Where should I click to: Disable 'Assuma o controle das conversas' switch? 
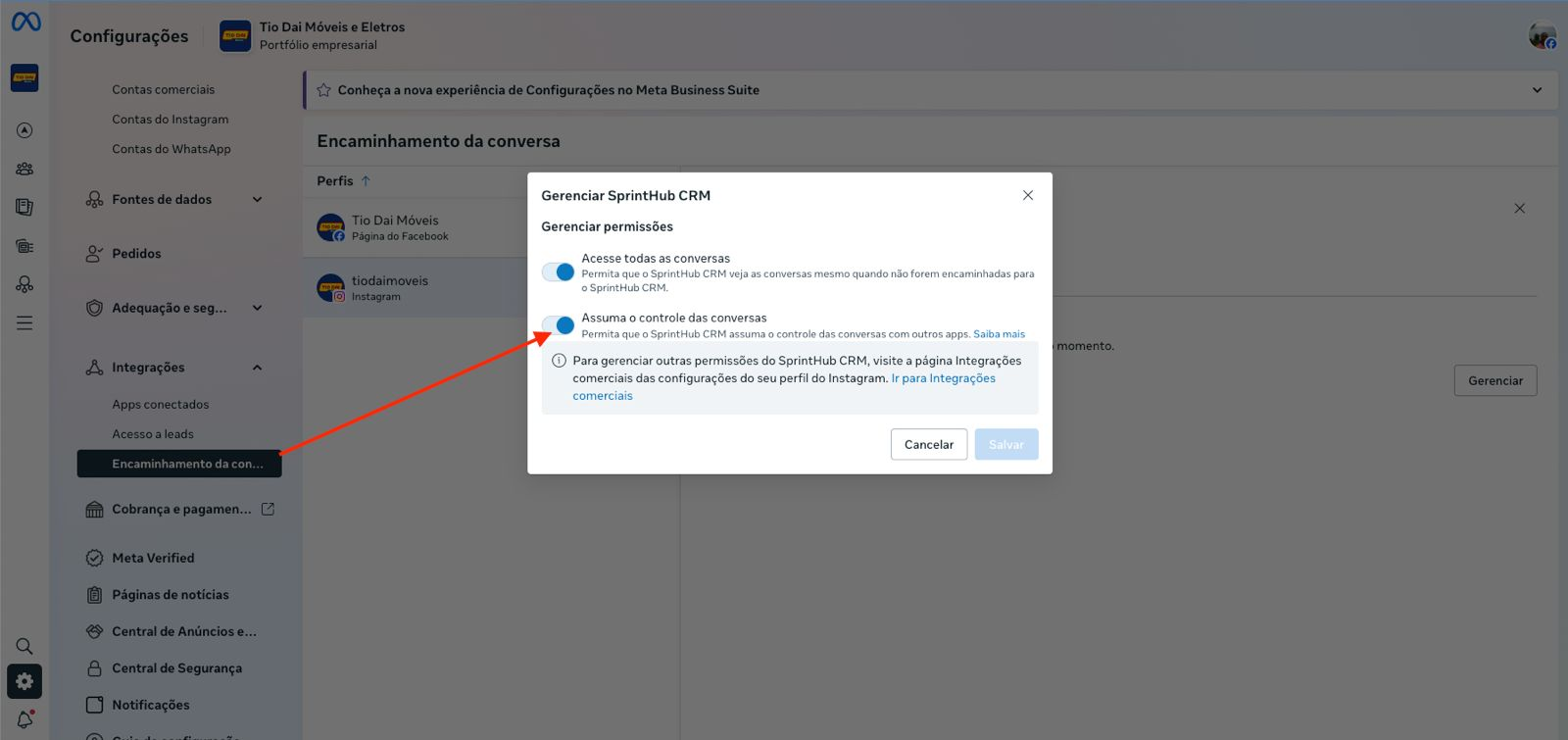click(x=559, y=325)
